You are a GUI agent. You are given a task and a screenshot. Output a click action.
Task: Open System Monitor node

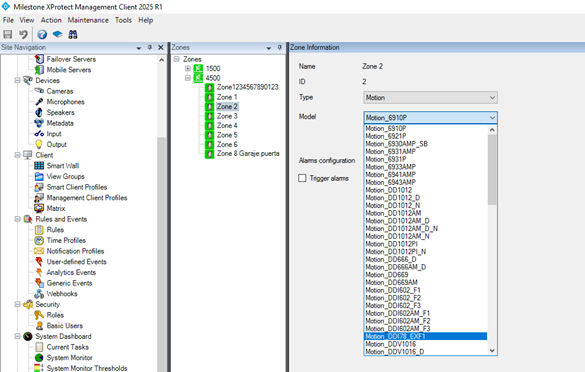click(x=69, y=357)
